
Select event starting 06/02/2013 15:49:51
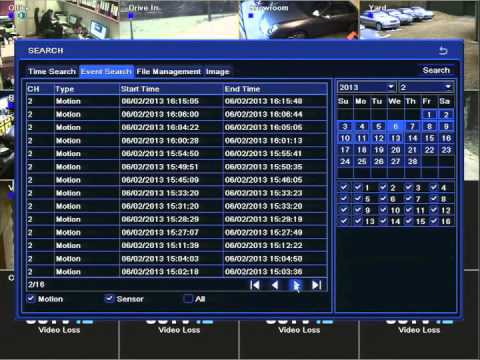click(x=177, y=167)
